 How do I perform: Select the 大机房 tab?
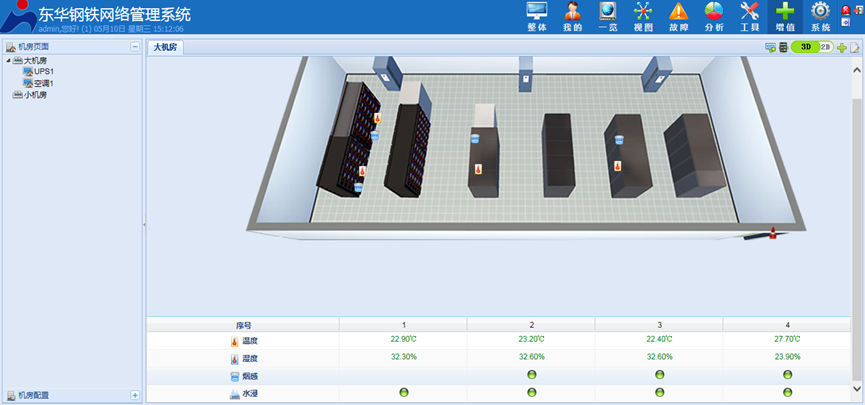tap(165, 47)
